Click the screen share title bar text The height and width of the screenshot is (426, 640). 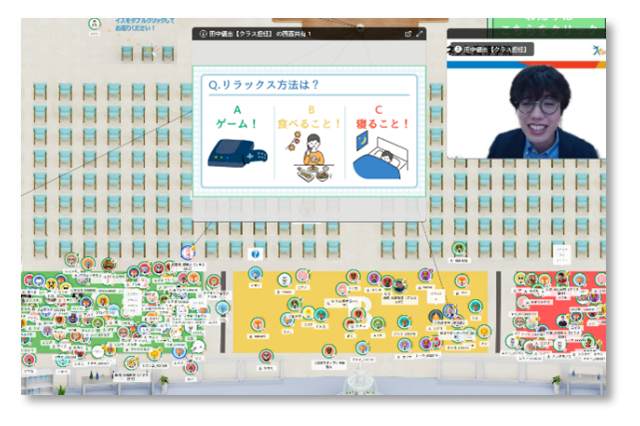tap(260, 33)
